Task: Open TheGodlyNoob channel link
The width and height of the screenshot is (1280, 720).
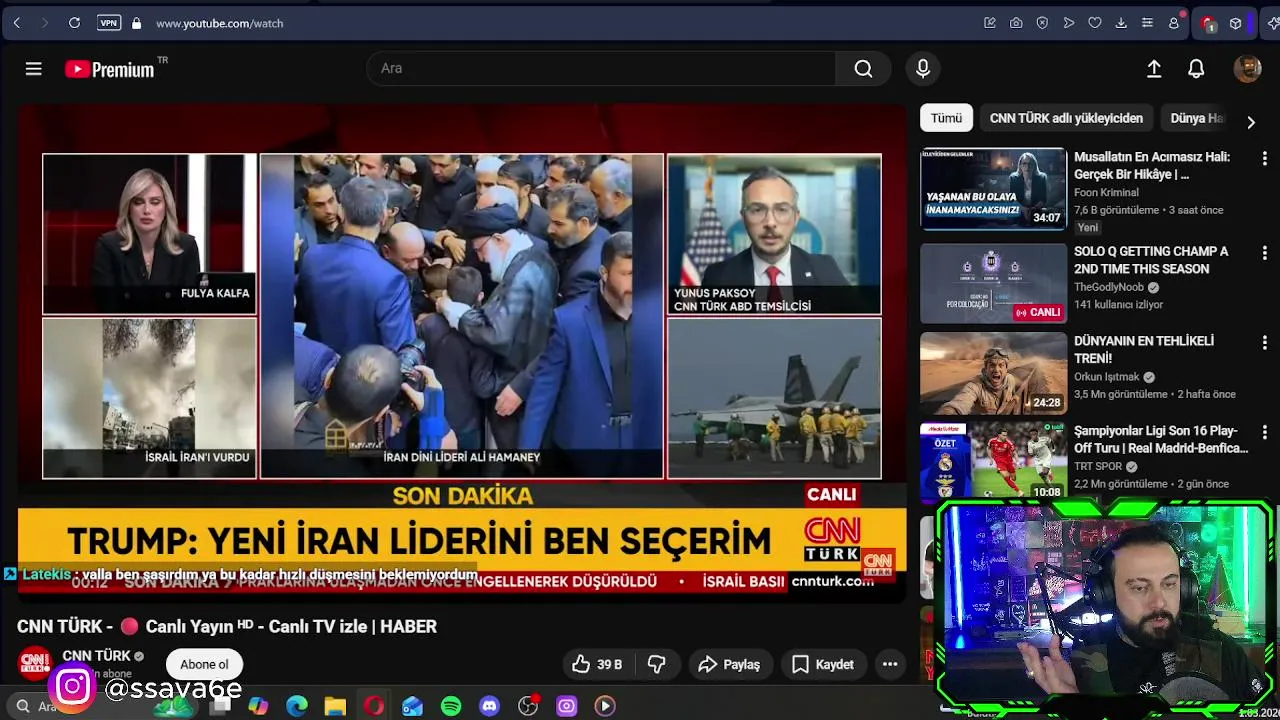Action: 1109,287
